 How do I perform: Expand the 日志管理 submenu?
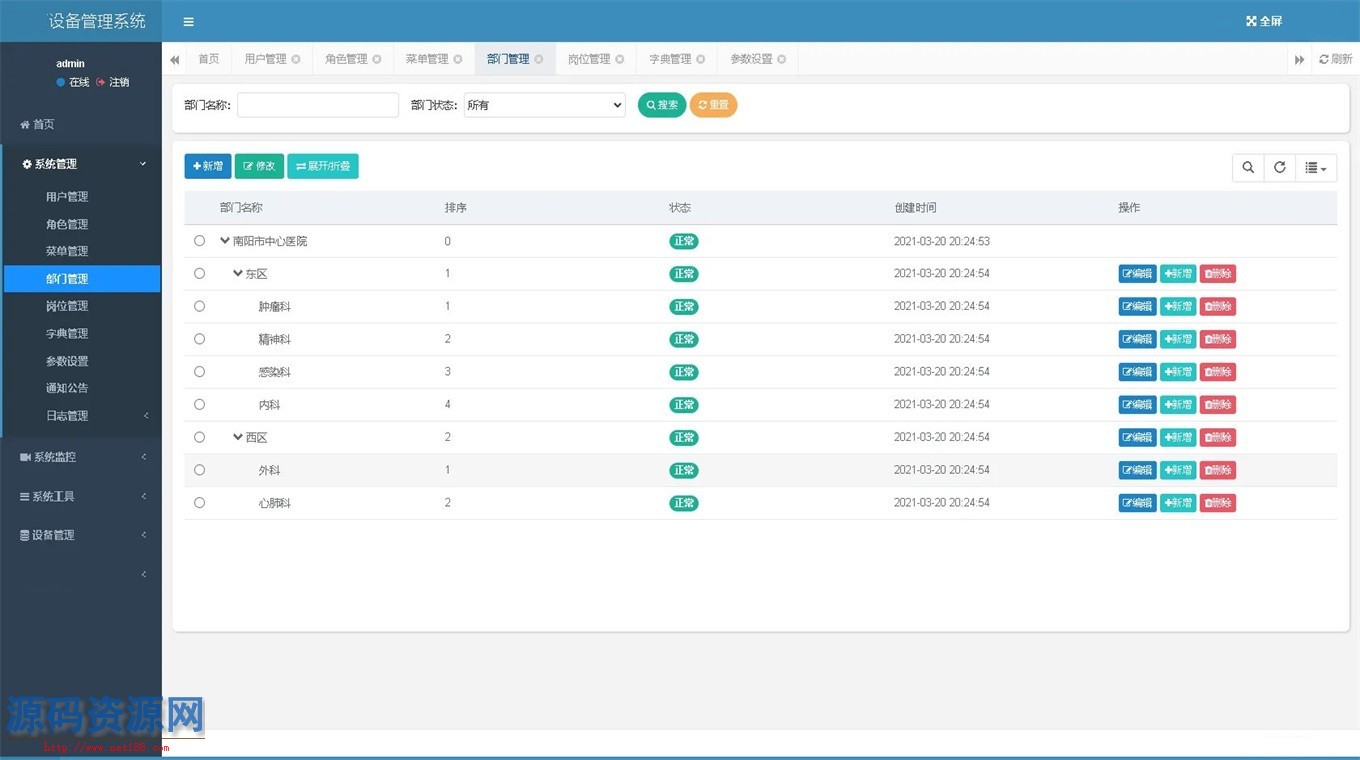(x=81, y=416)
